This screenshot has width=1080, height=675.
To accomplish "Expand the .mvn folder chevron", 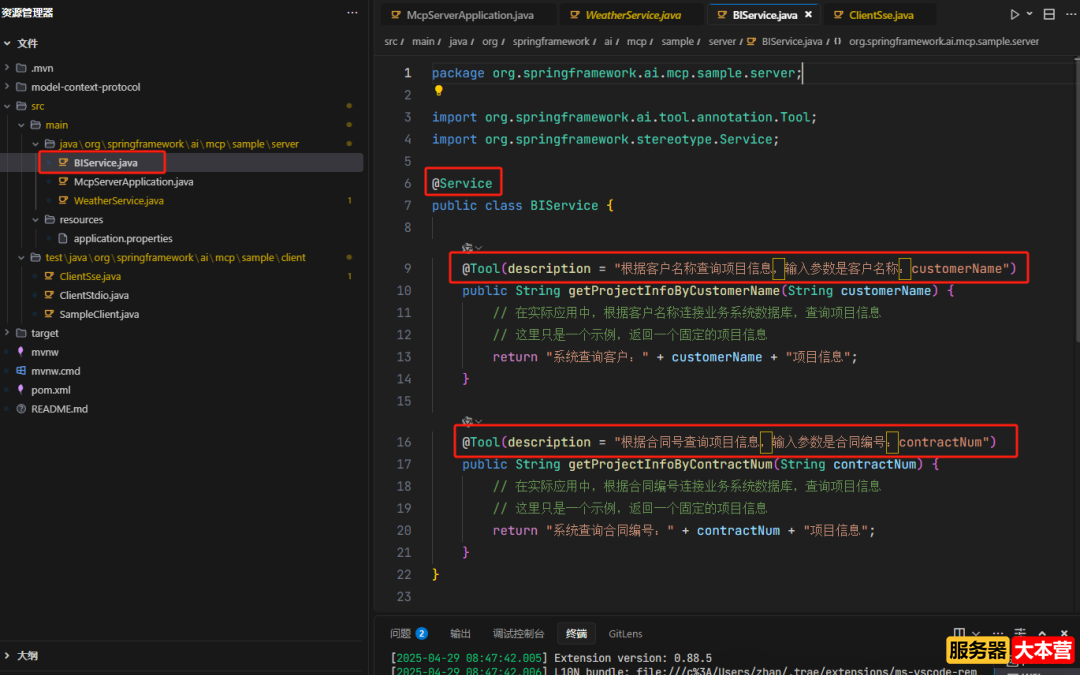I will [7, 68].
